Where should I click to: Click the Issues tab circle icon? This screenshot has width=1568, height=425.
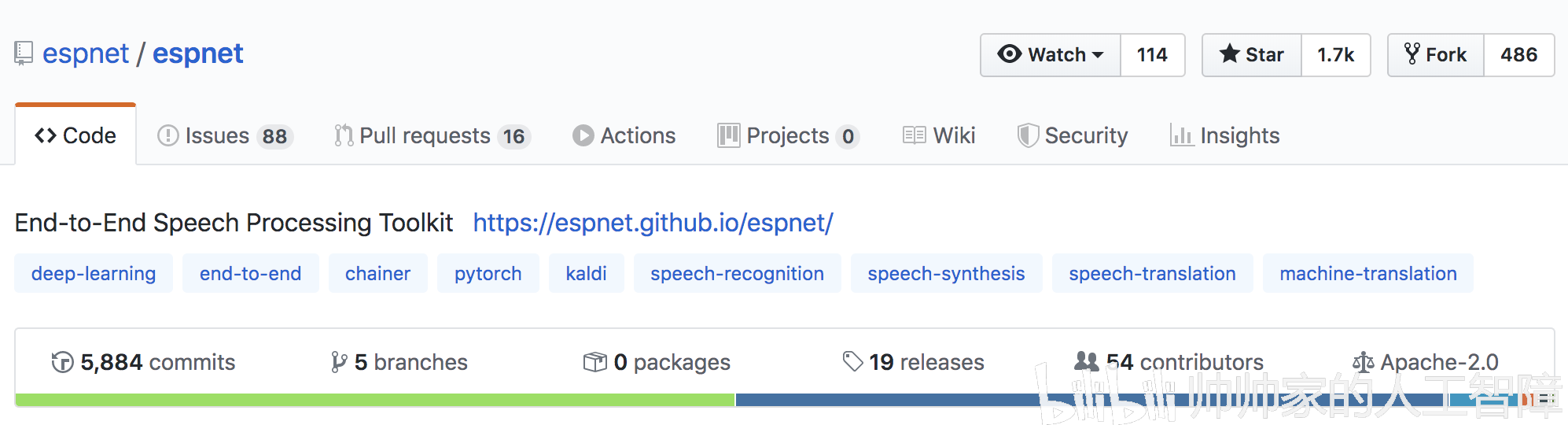[168, 135]
